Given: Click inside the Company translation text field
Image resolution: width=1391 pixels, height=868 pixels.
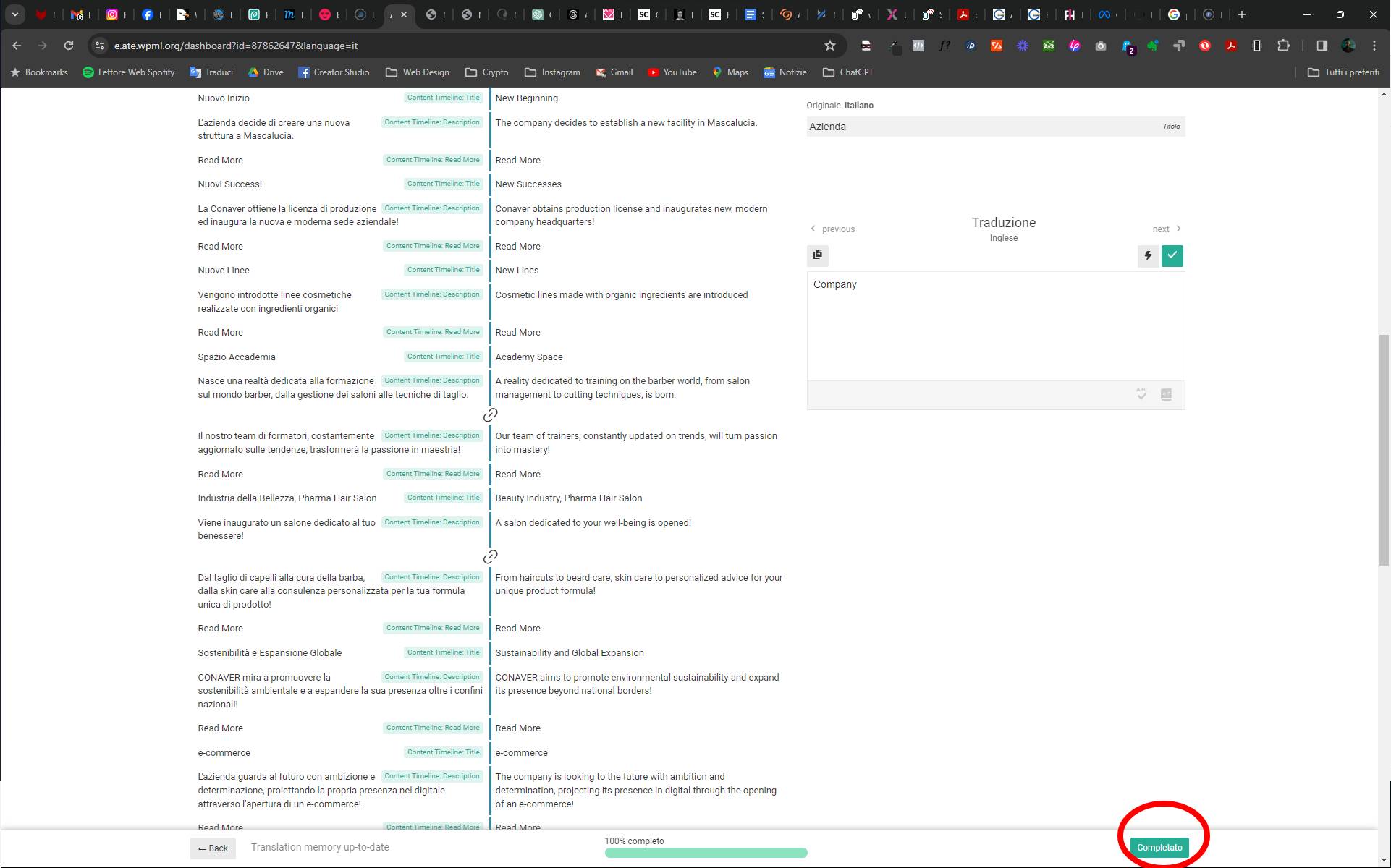Looking at the screenshot, I should pos(995,325).
